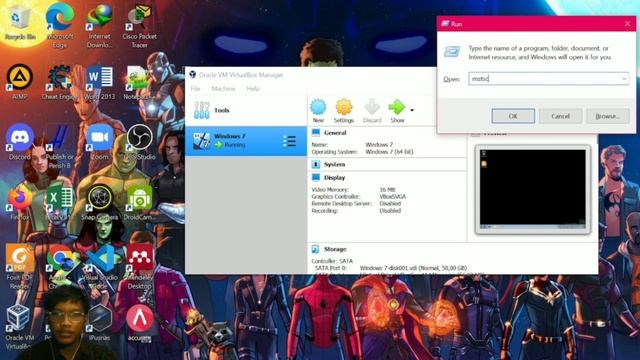Click 'Controller: SATA' text under Storage
The height and width of the screenshot is (360, 640).
pos(332,261)
